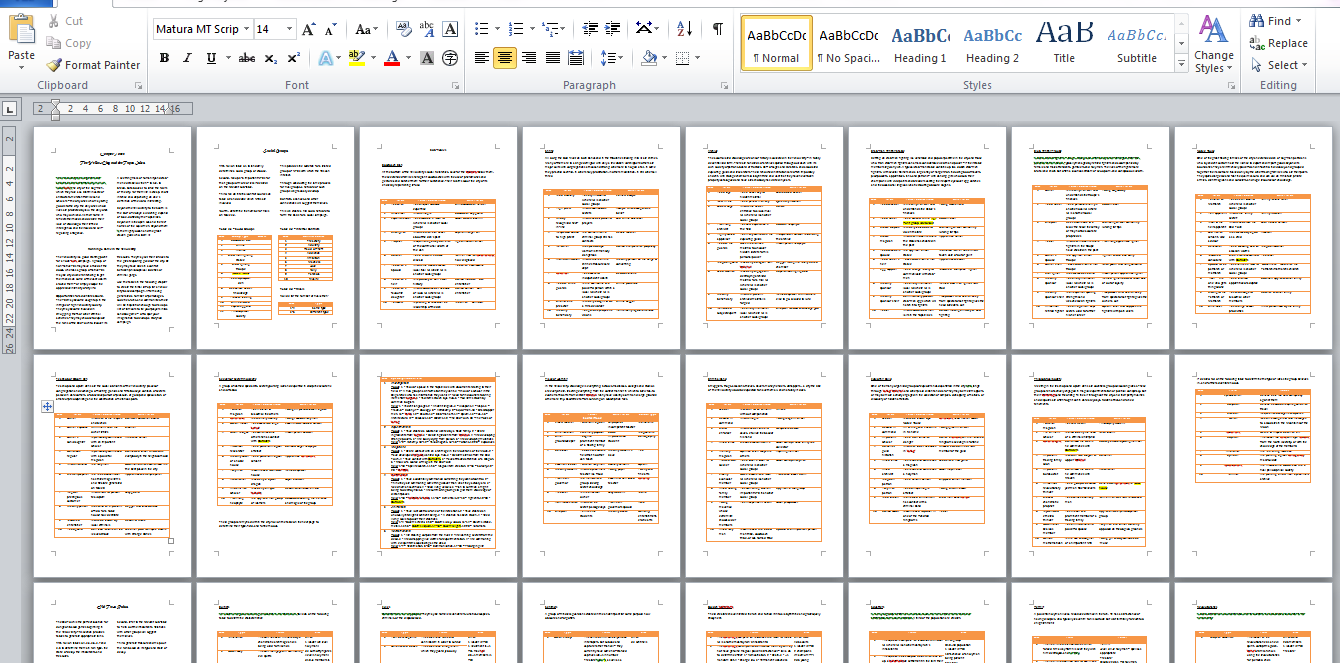This screenshot has width=1340, height=663.
Task: Toggle strikethrough formatting
Action: point(247,58)
